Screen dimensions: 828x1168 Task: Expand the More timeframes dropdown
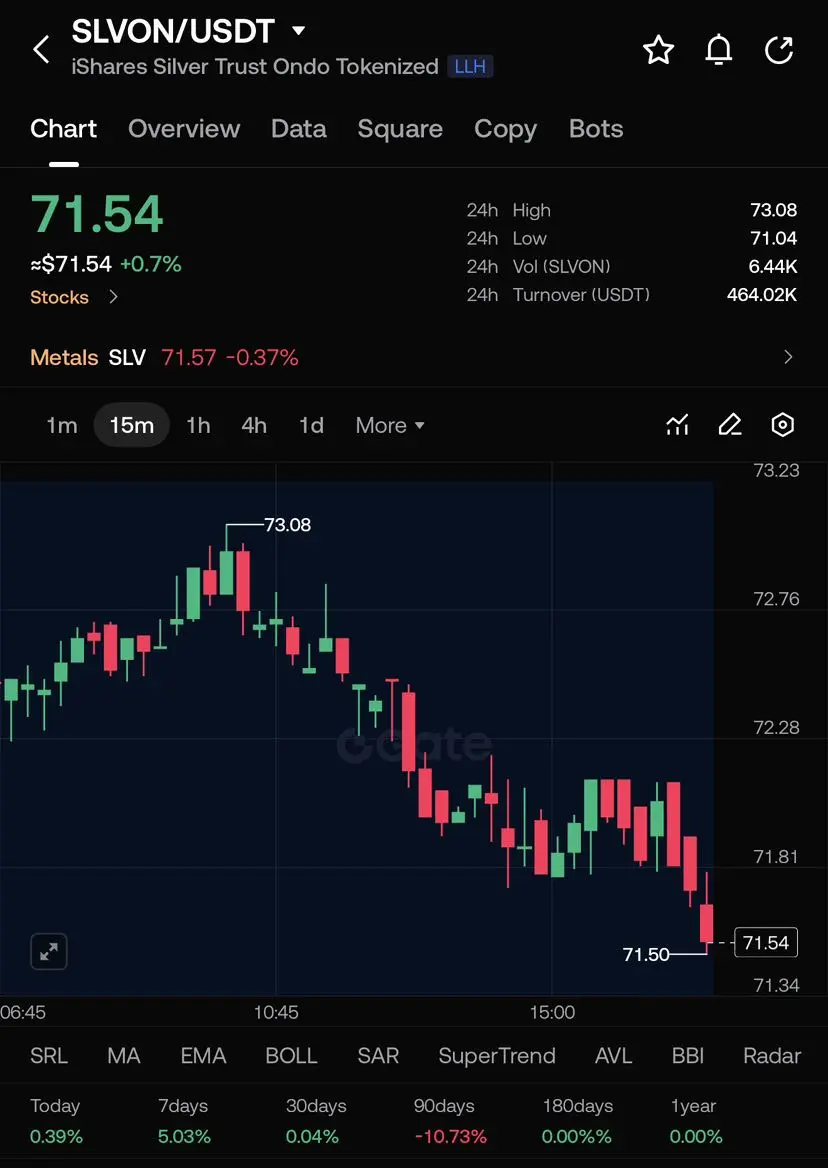390,425
